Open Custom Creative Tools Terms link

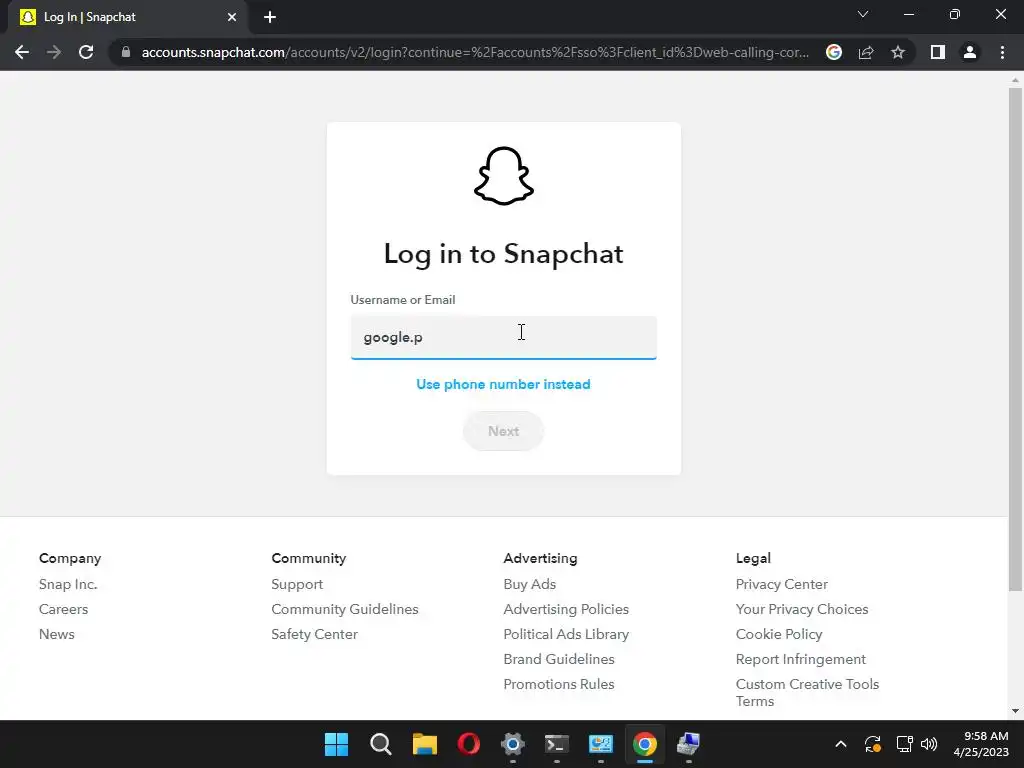pyautogui.click(x=807, y=692)
